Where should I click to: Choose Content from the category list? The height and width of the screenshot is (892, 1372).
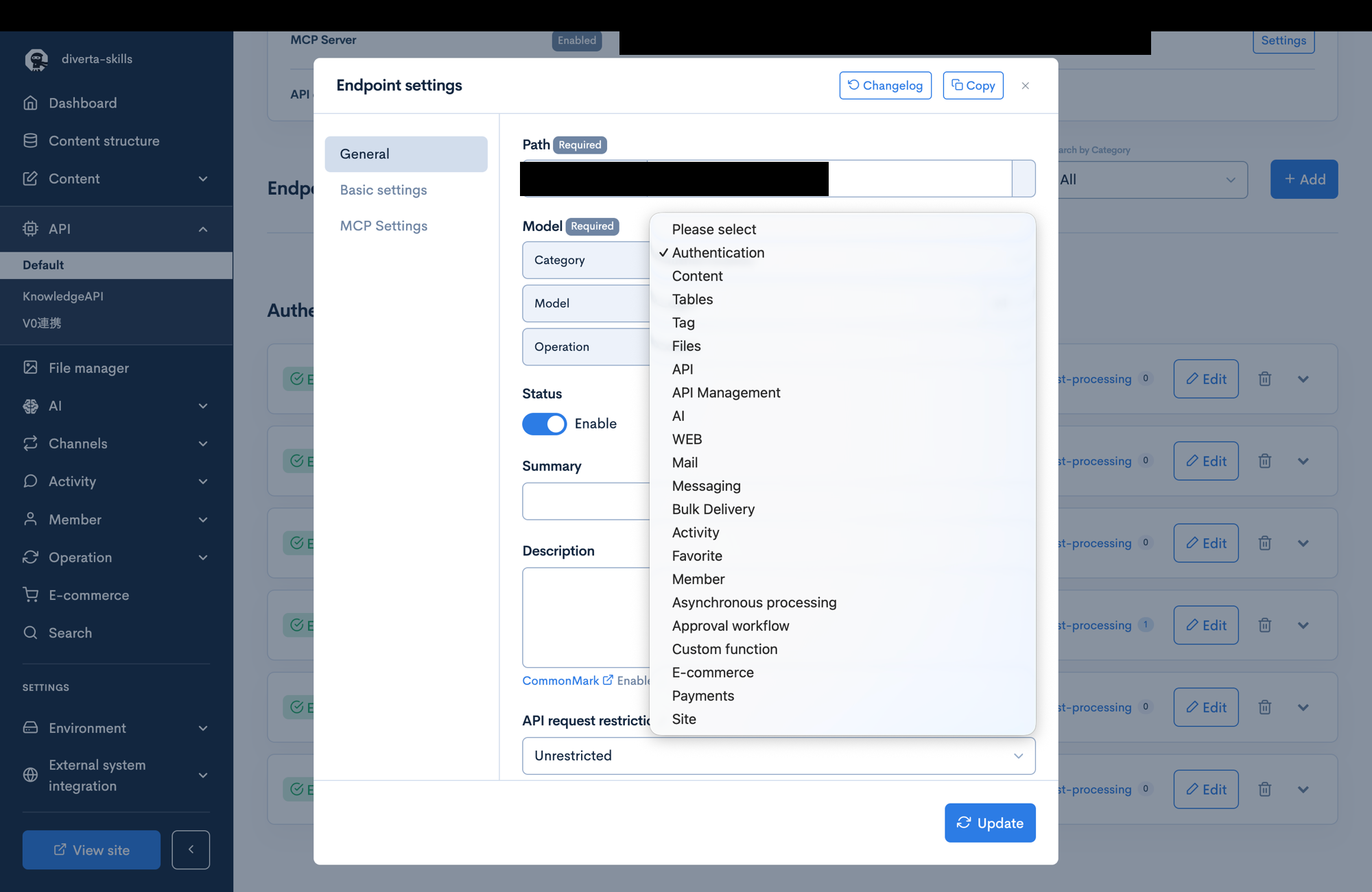click(697, 276)
